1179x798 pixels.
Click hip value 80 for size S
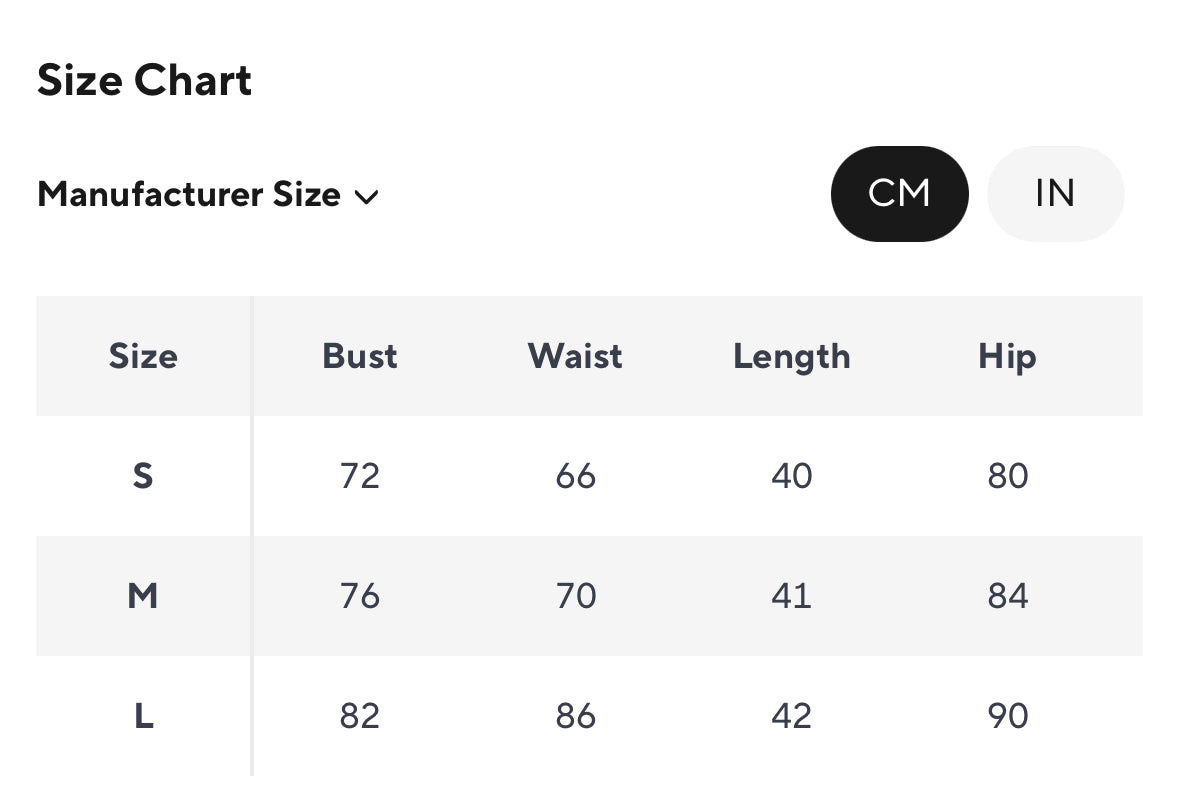[1008, 476]
